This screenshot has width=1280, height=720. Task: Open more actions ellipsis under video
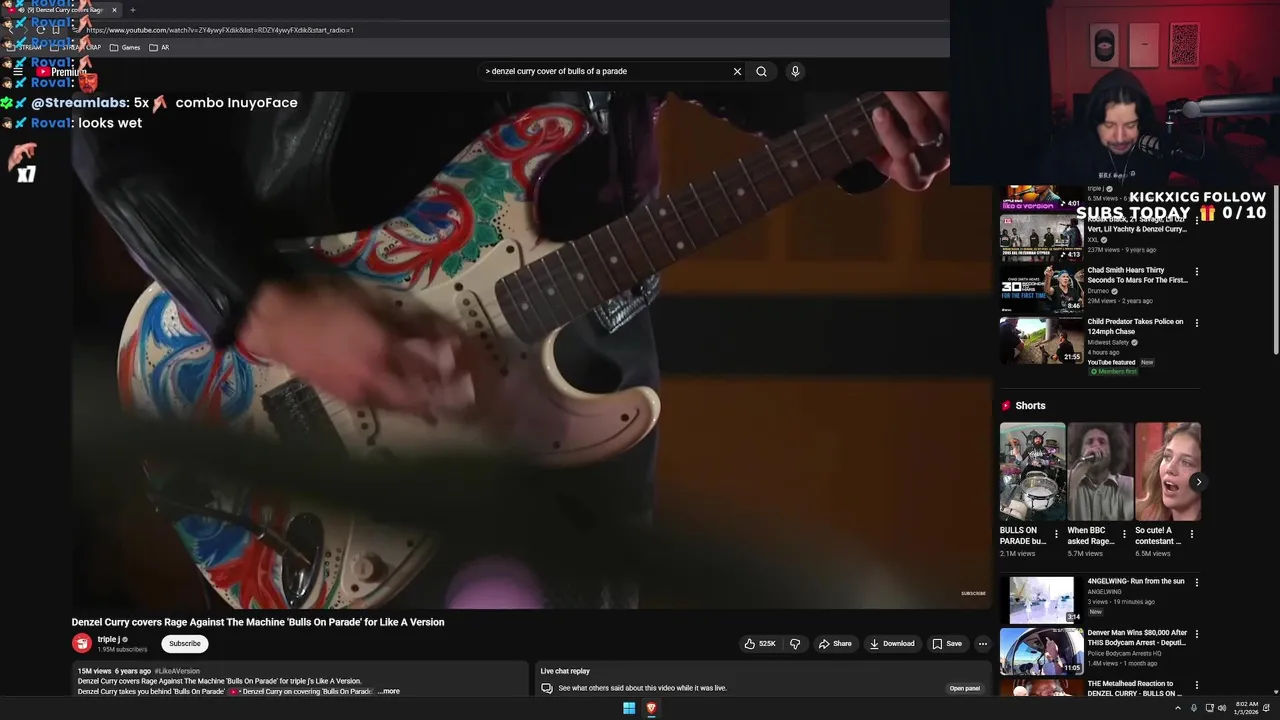[x=983, y=644]
